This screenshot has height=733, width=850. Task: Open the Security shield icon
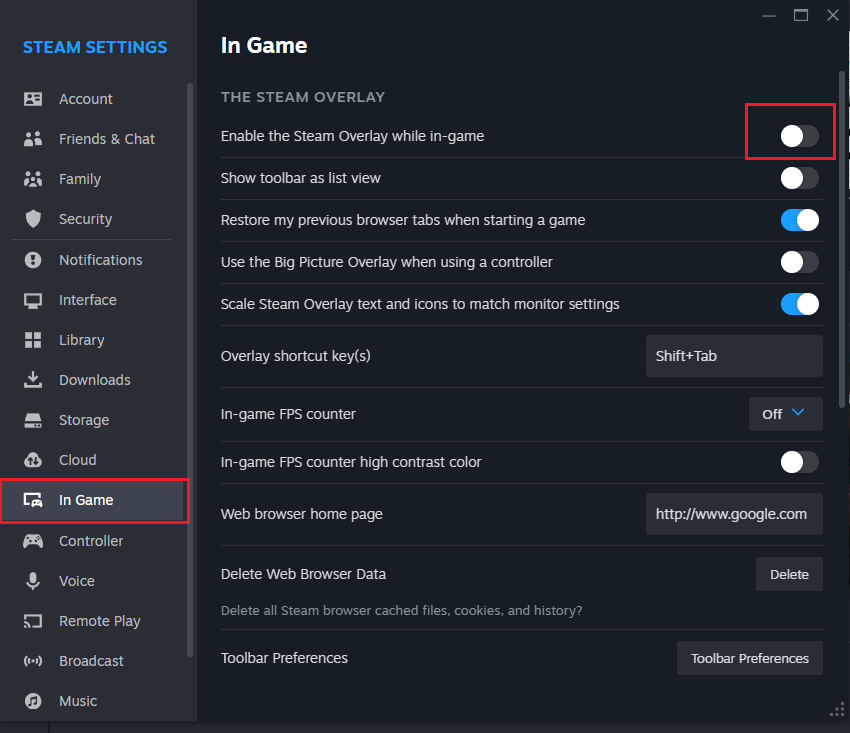pyautogui.click(x=33, y=219)
